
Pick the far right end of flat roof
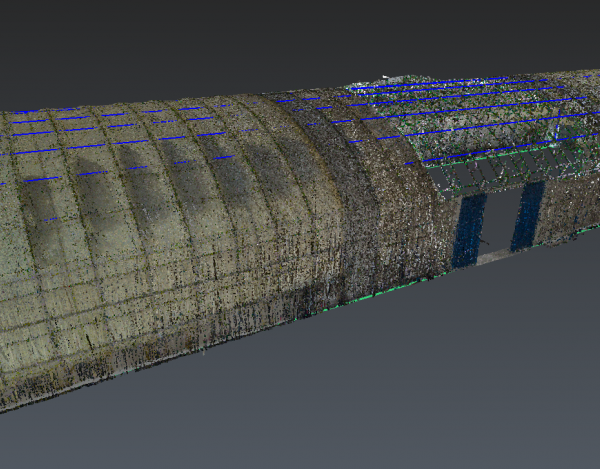[x=585, y=110]
